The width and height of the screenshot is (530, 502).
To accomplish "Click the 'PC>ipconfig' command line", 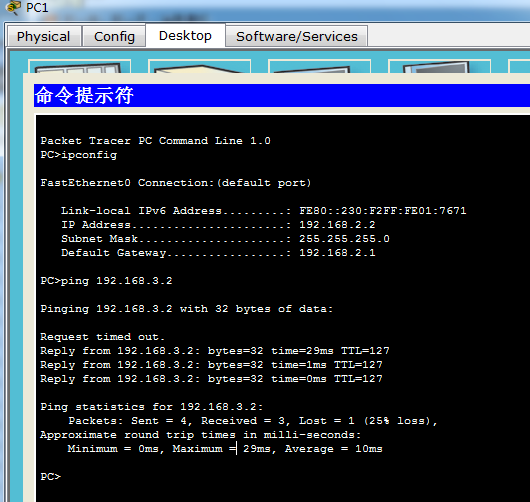I will point(79,155).
